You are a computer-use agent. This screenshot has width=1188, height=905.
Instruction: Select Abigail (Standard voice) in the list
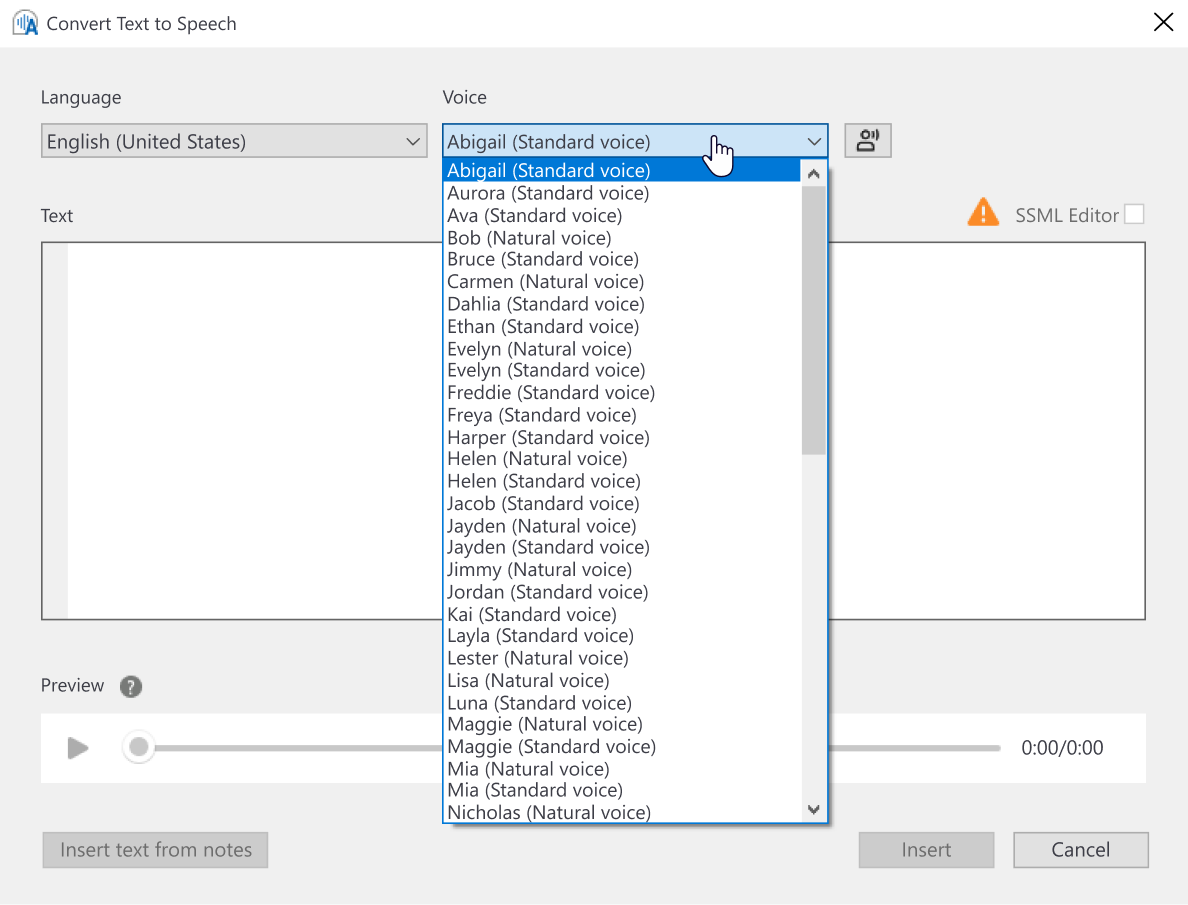[547, 170]
